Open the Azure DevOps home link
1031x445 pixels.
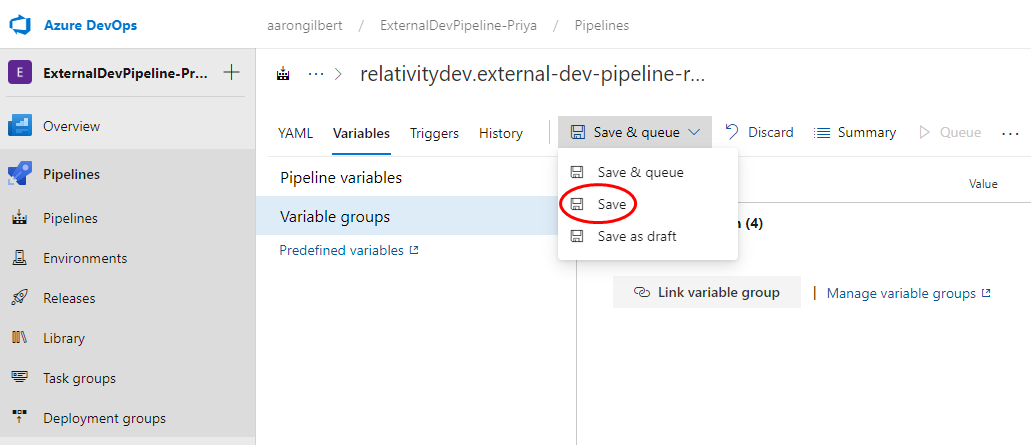coord(91,26)
